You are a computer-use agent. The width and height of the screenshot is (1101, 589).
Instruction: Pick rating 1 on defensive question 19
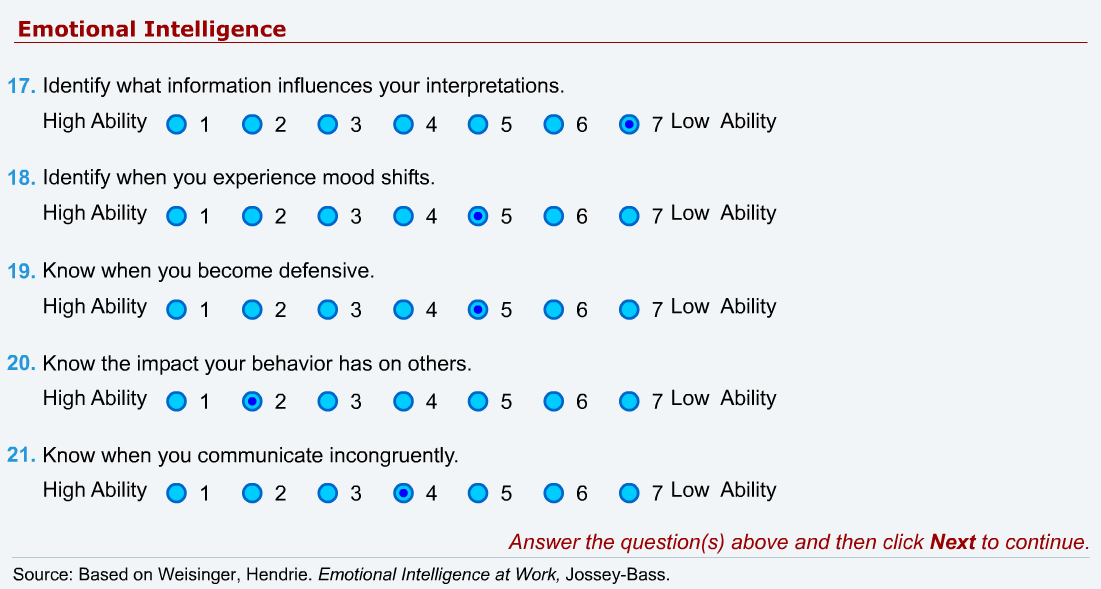[x=177, y=309]
